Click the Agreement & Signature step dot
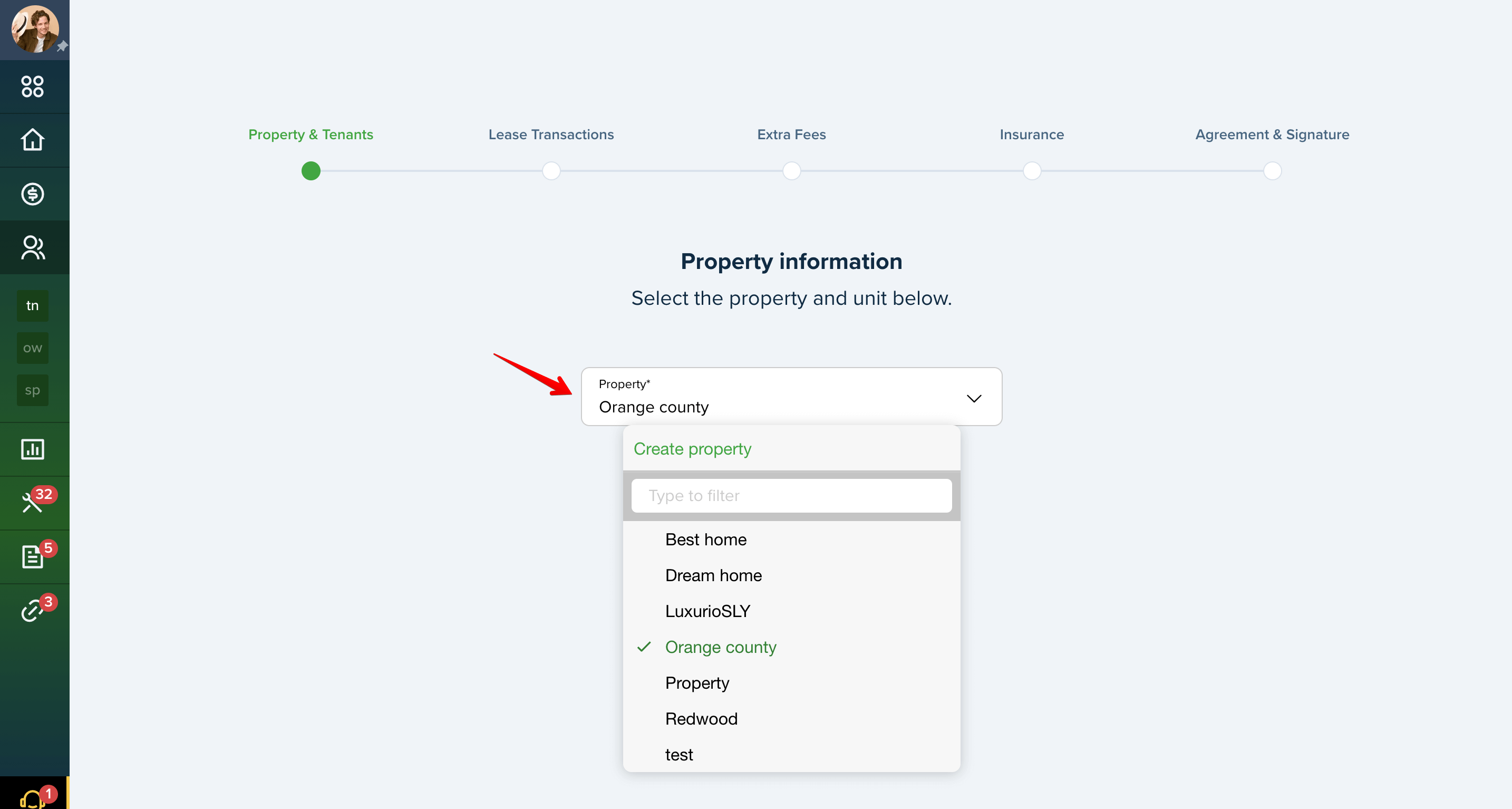Screen dimensions: 1512x809 tap(1272, 171)
